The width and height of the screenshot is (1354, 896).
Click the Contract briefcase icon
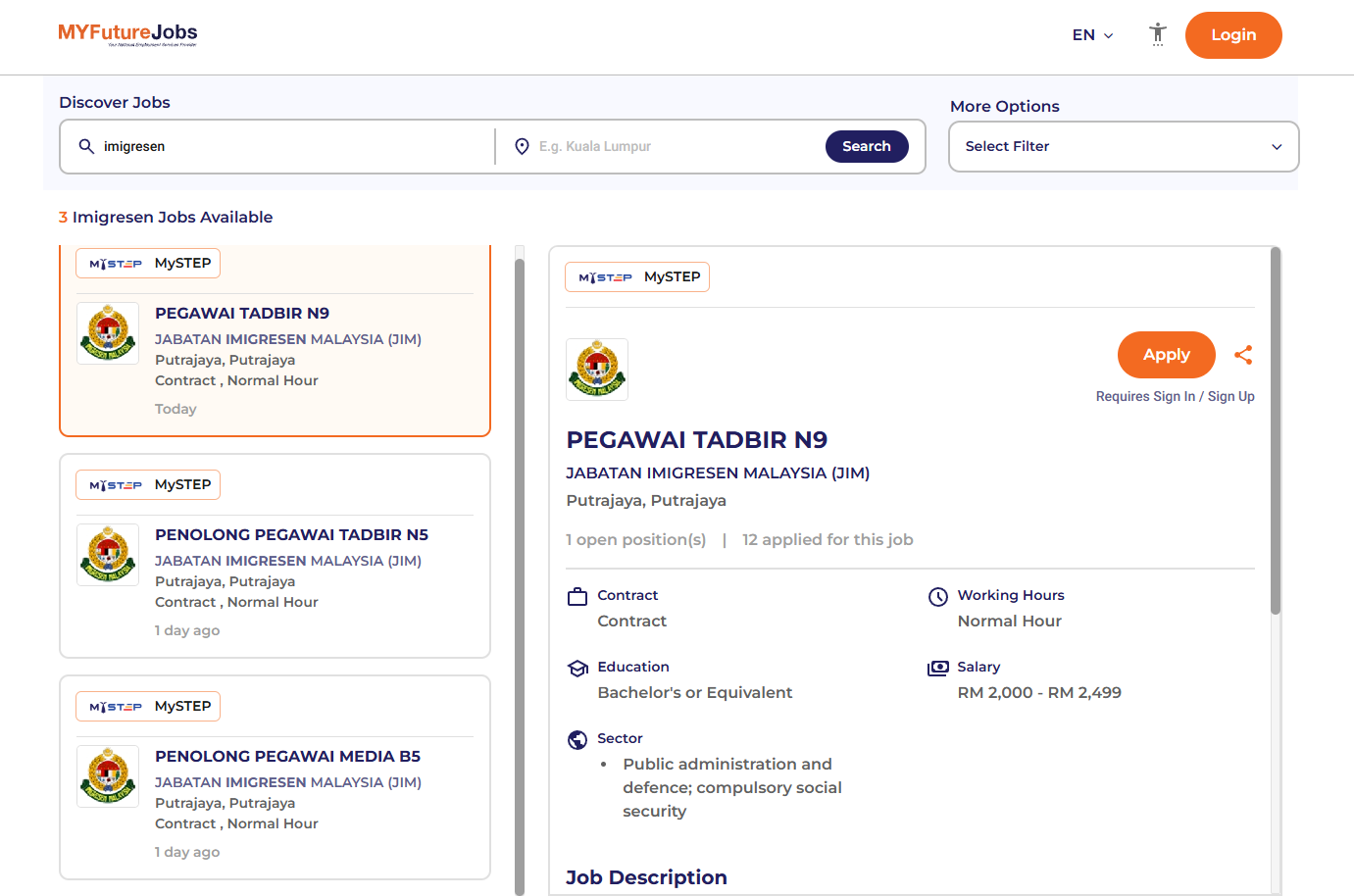[577, 596]
